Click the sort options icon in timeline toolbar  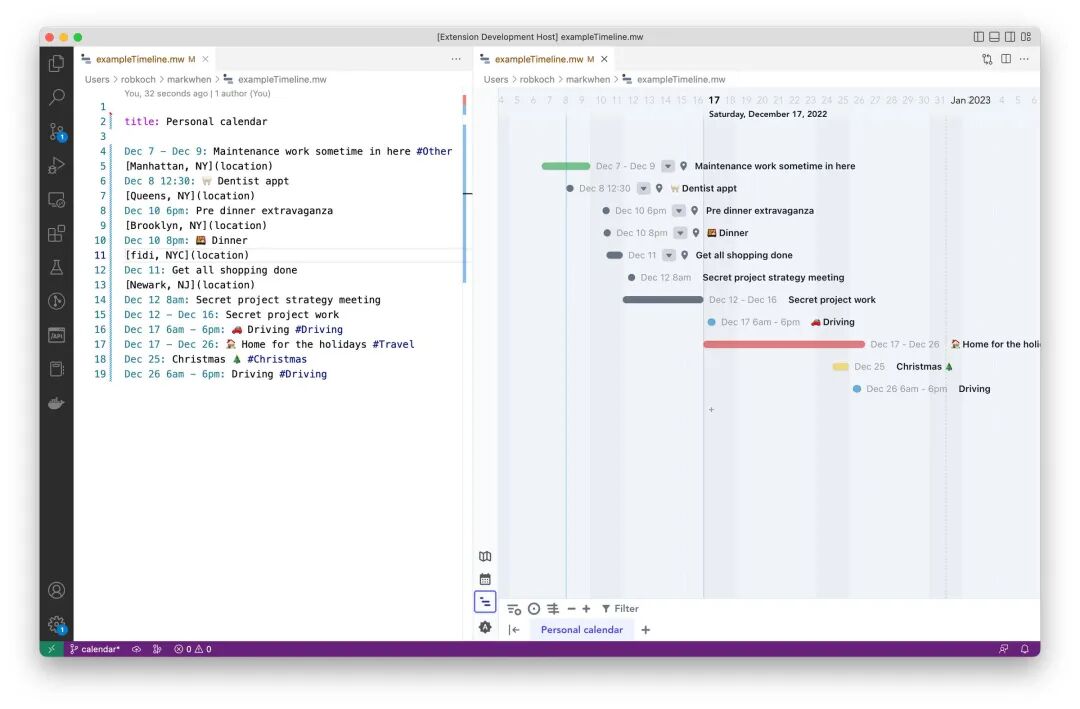[514, 609]
